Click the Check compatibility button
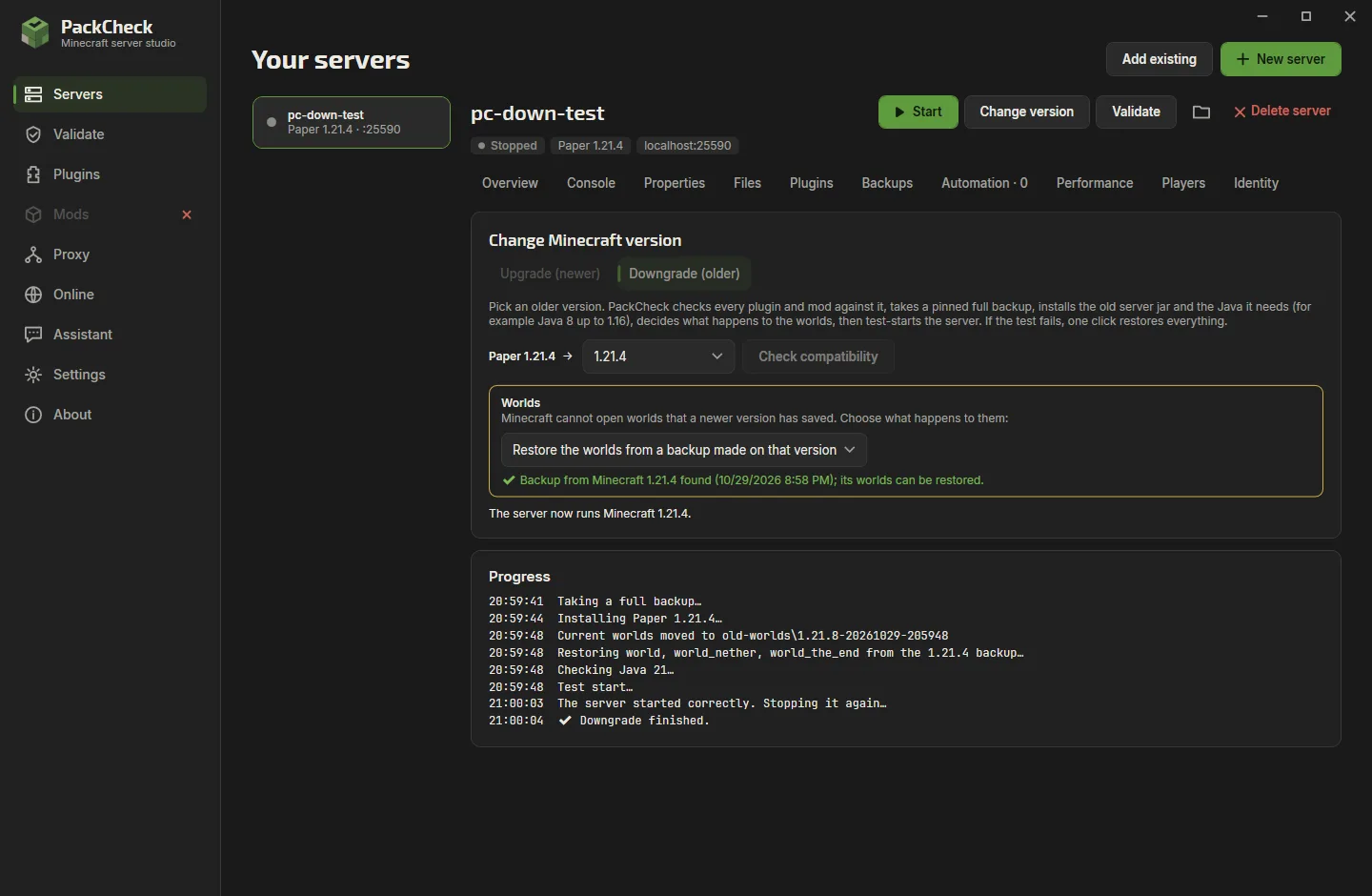 pos(817,356)
